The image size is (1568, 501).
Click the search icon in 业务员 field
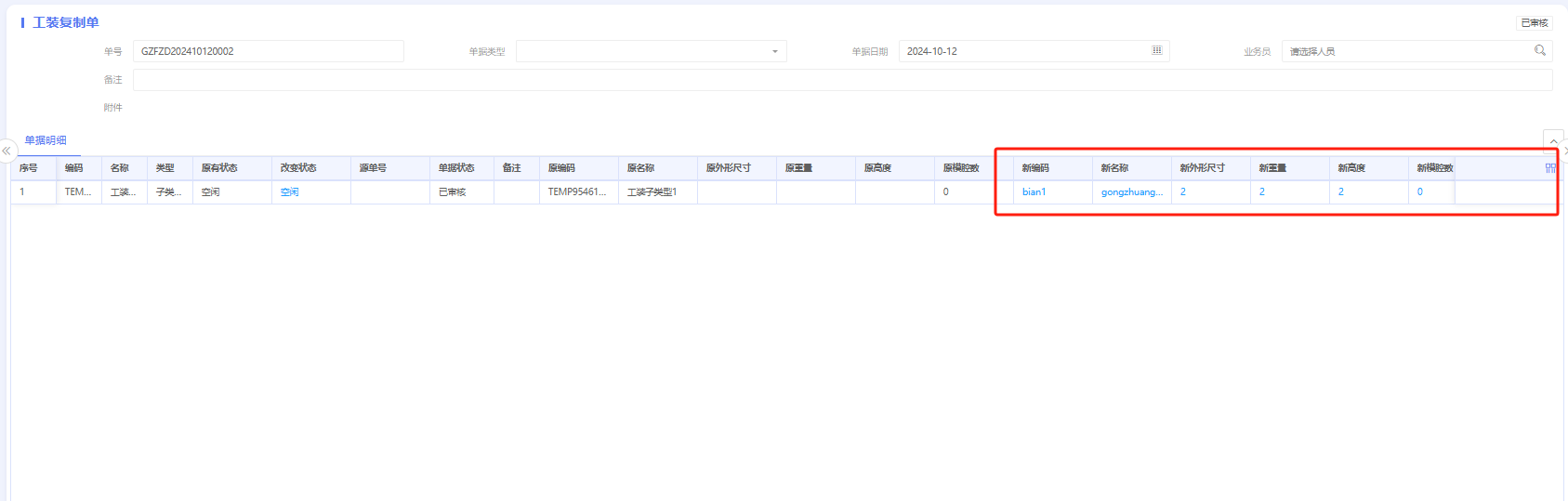tap(1540, 50)
